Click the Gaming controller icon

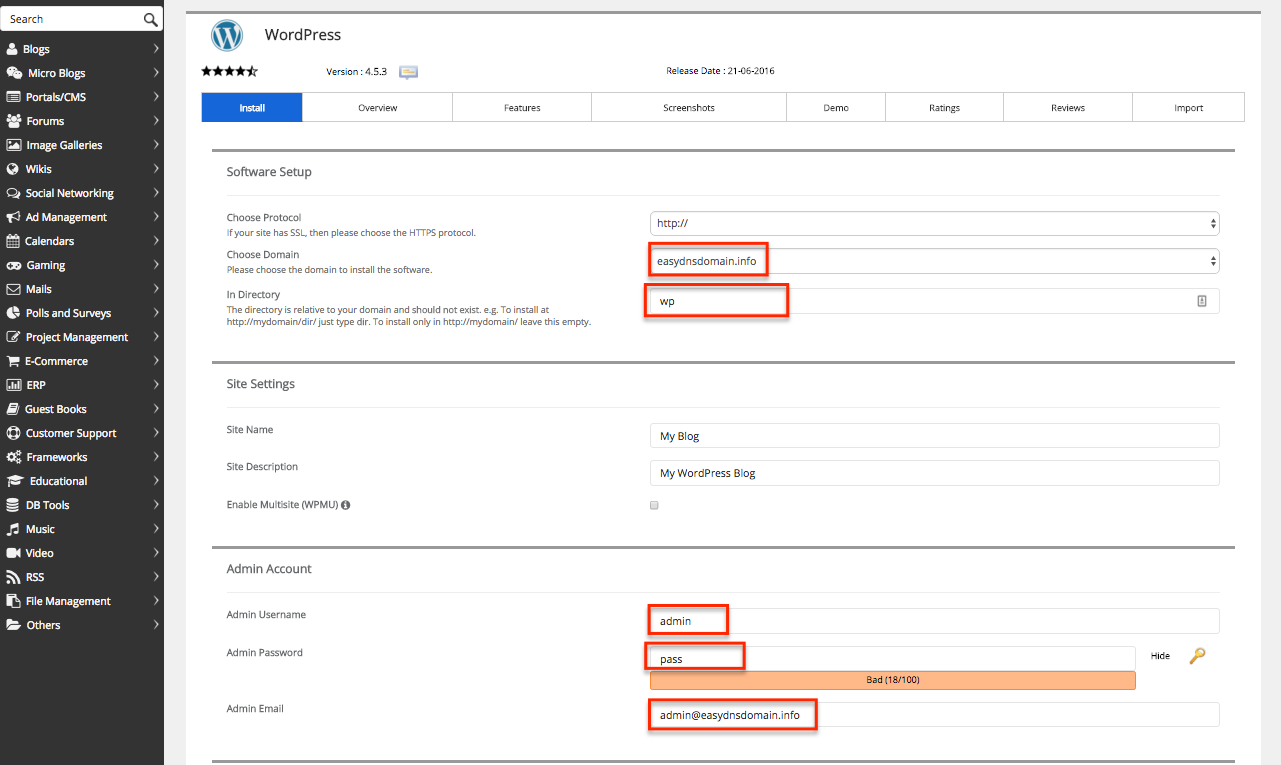coord(14,265)
